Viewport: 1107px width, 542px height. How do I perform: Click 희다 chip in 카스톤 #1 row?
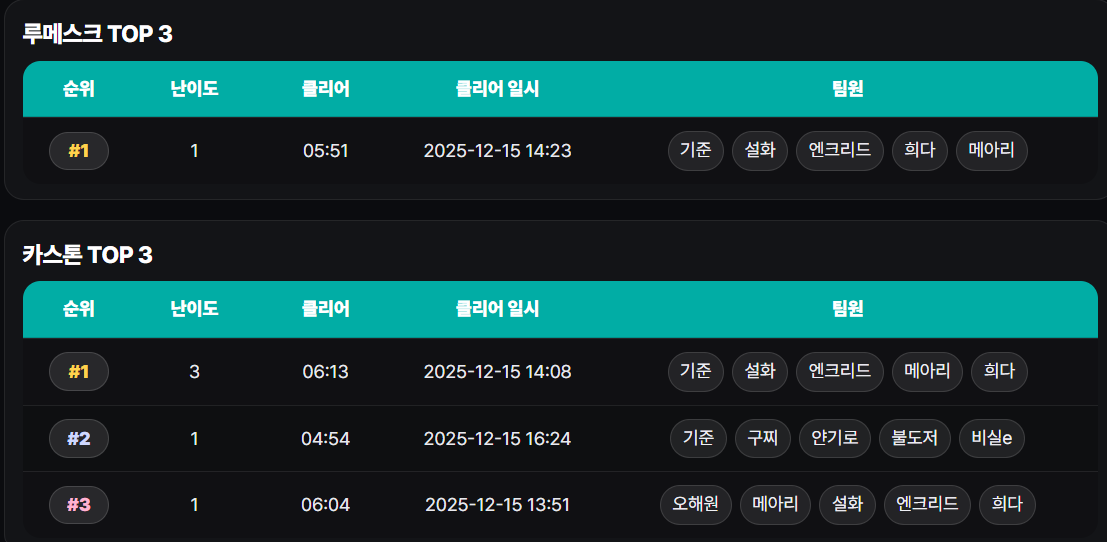point(999,372)
